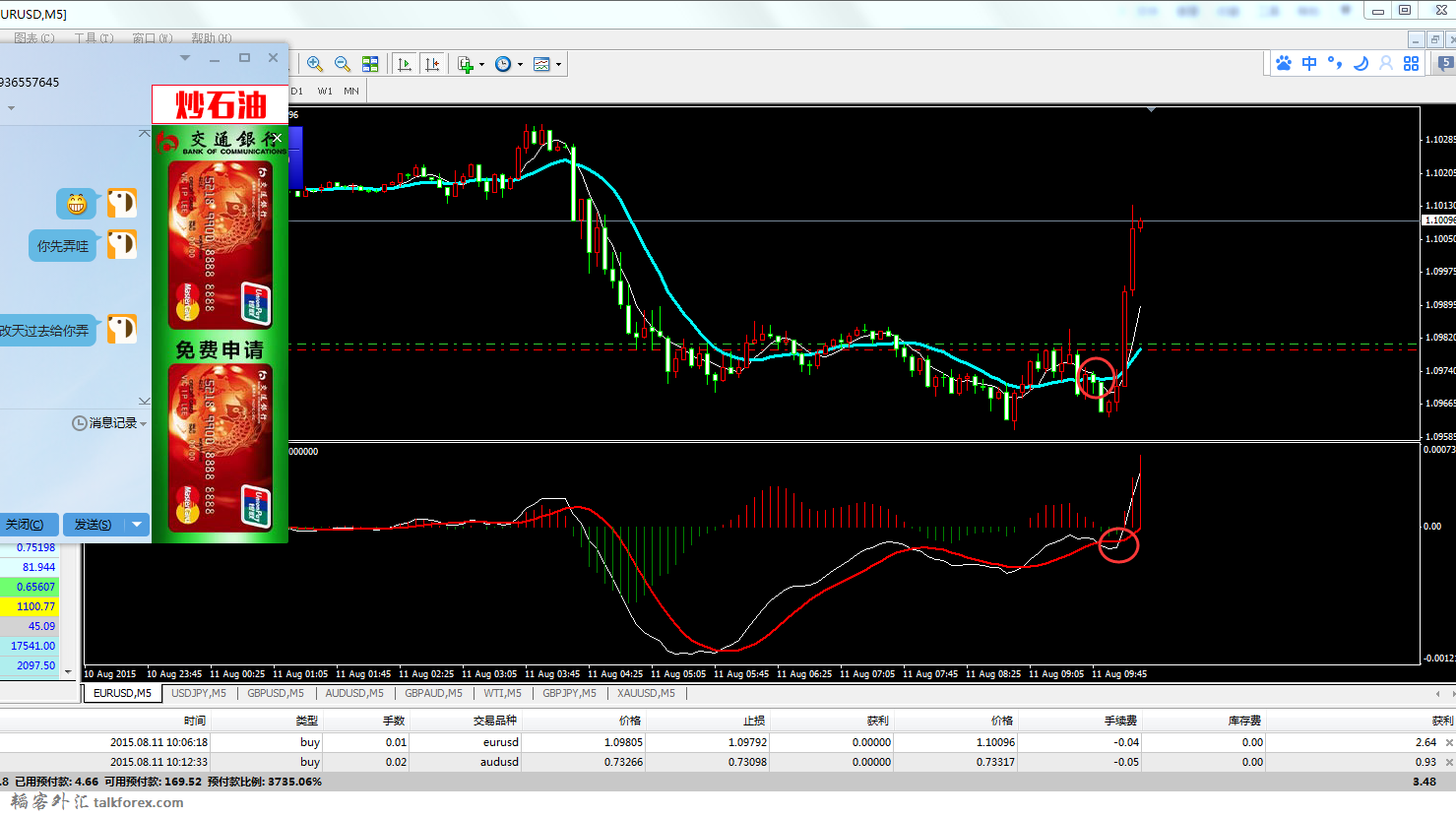This screenshot has width=1456, height=817.
Task: Zoom in on the chart
Action: click(x=315, y=64)
